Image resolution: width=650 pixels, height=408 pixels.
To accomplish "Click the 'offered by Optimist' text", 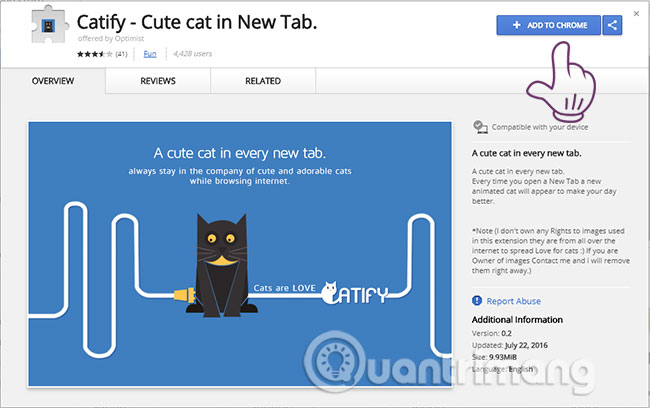I will pyautogui.click(x=111, y=39).
